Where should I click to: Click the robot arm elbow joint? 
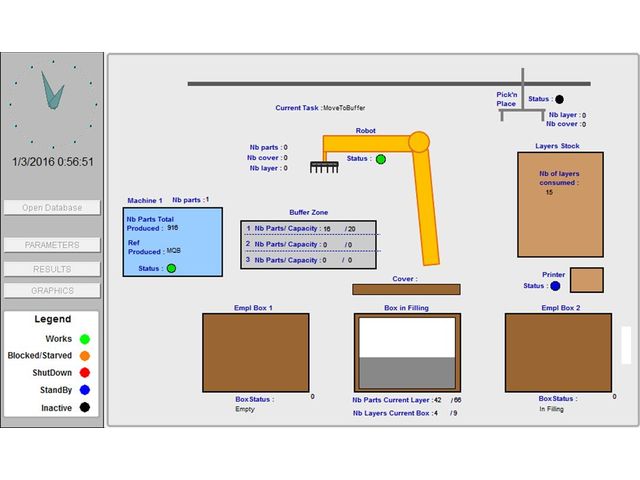tap(419, 141)
